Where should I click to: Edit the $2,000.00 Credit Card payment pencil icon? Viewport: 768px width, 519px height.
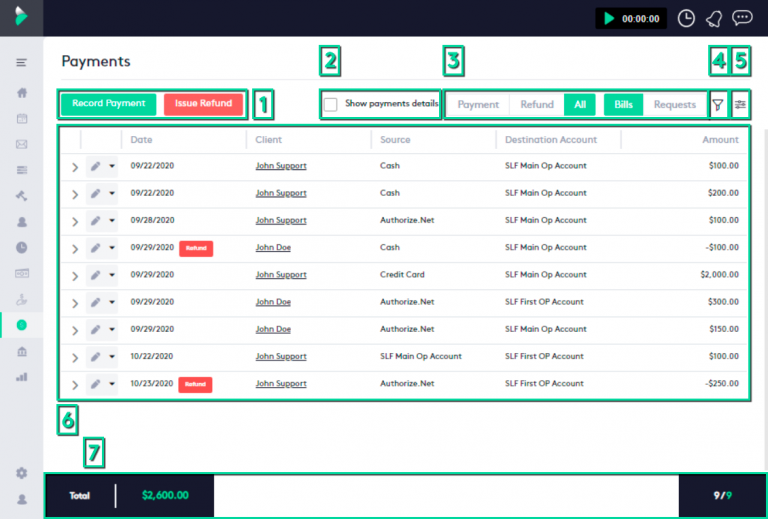coord(96,275)
